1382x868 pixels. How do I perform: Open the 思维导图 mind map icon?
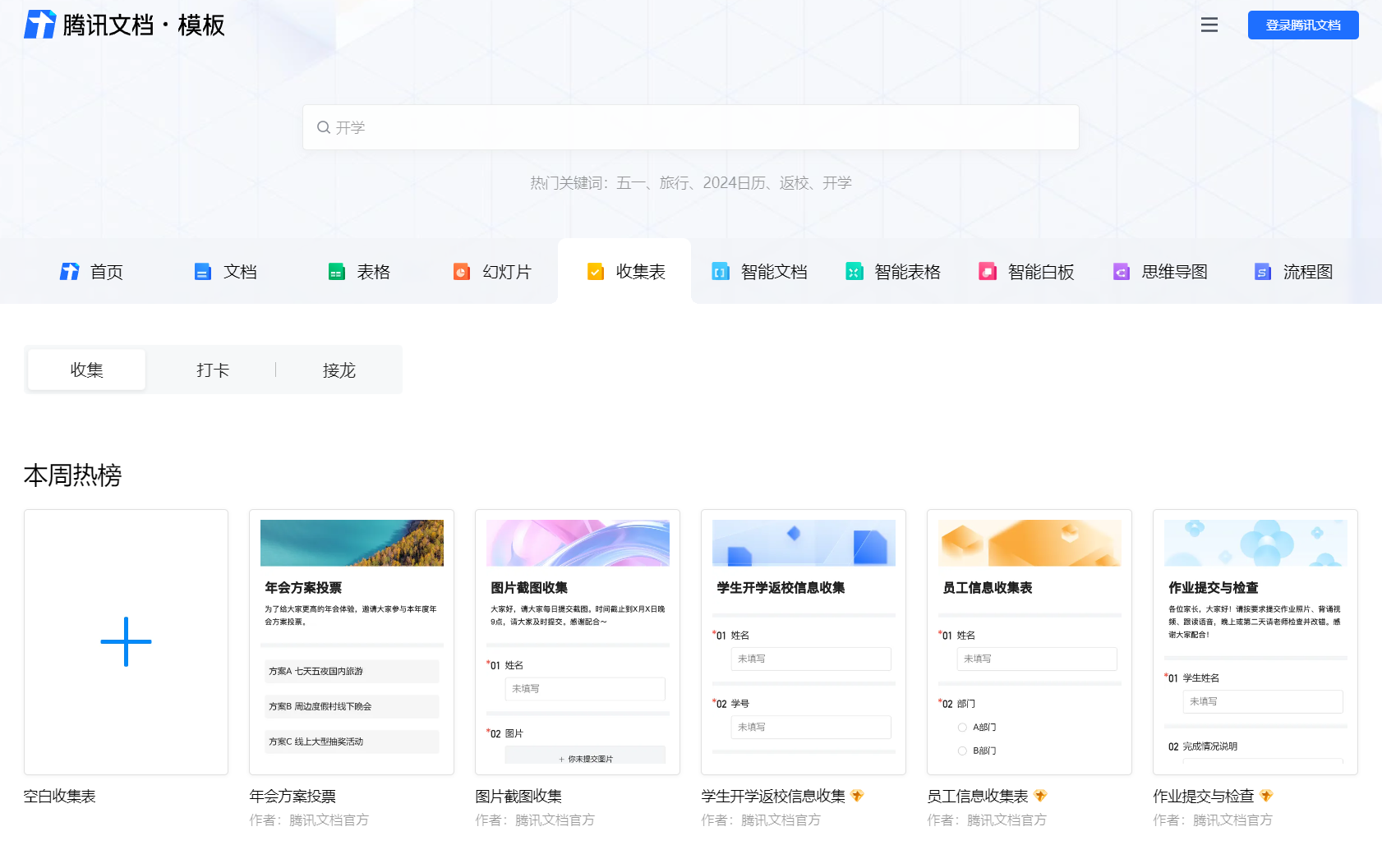click(x=1121, y=271)
